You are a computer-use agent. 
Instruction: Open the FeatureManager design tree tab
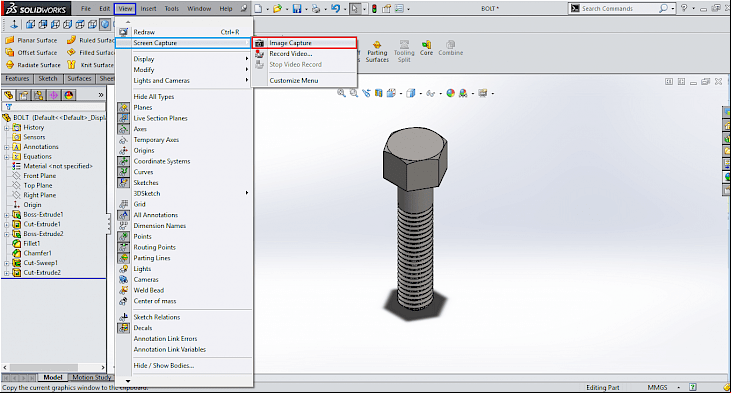[8, 95]
